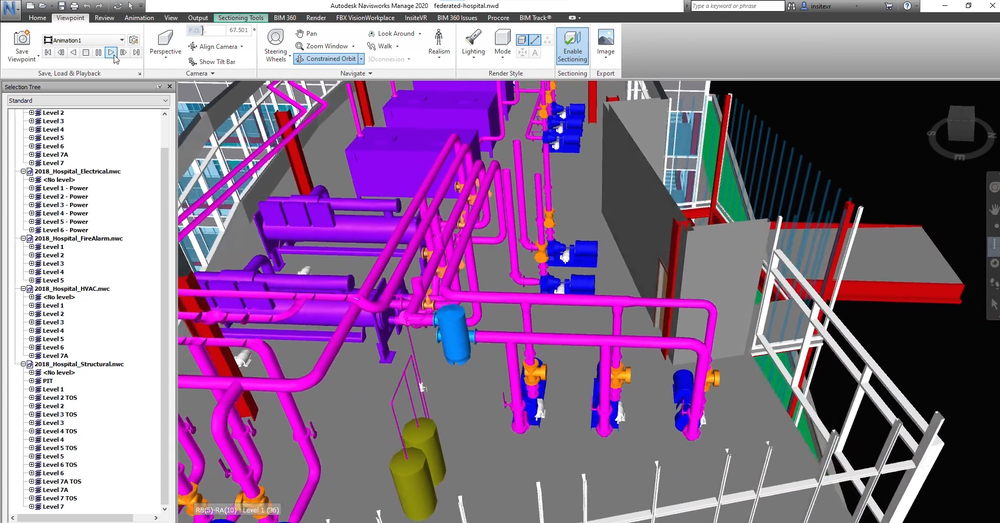This screenshot has height=523, width=1000.
Task: Click the Perspective camera cube icon
Action: pyautogui.click(x=165, y=38)
